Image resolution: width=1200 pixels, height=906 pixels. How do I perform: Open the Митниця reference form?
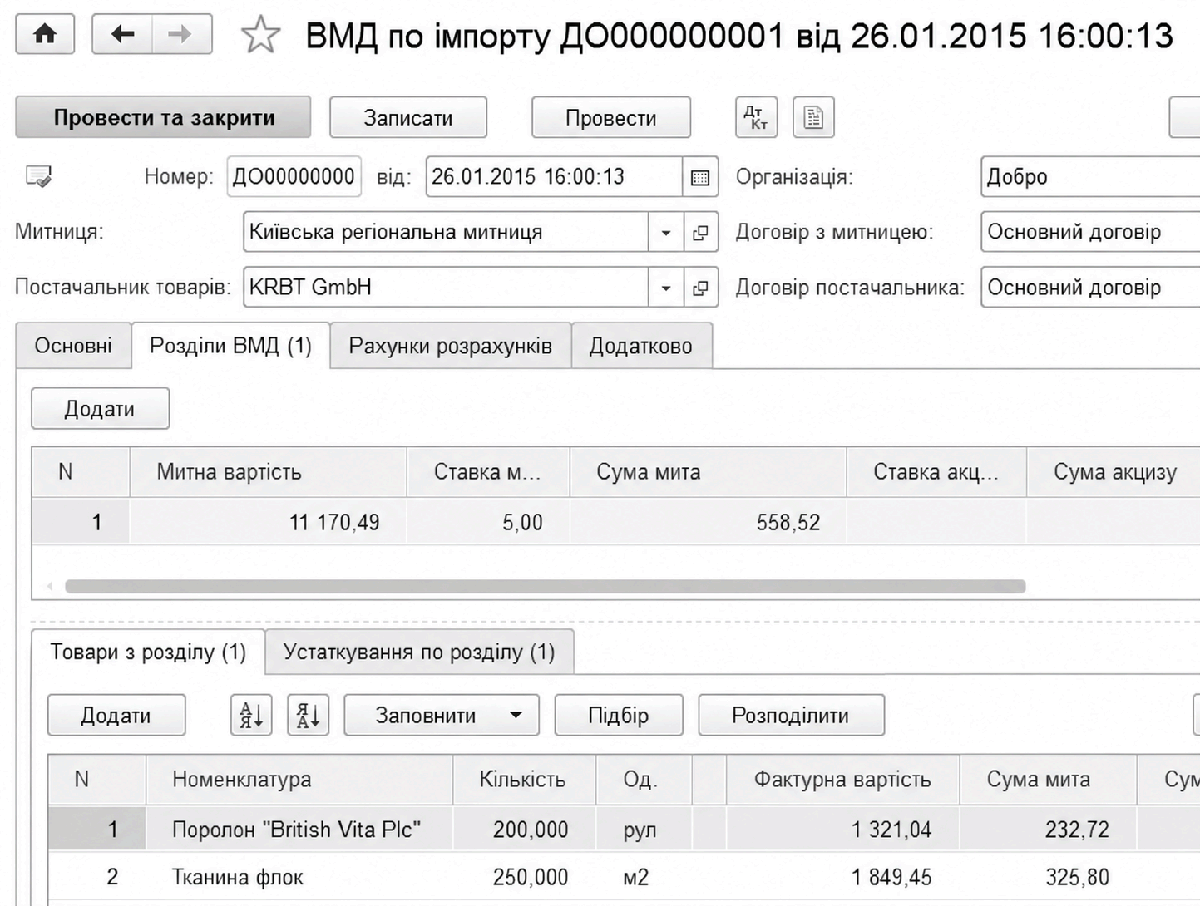701,233
